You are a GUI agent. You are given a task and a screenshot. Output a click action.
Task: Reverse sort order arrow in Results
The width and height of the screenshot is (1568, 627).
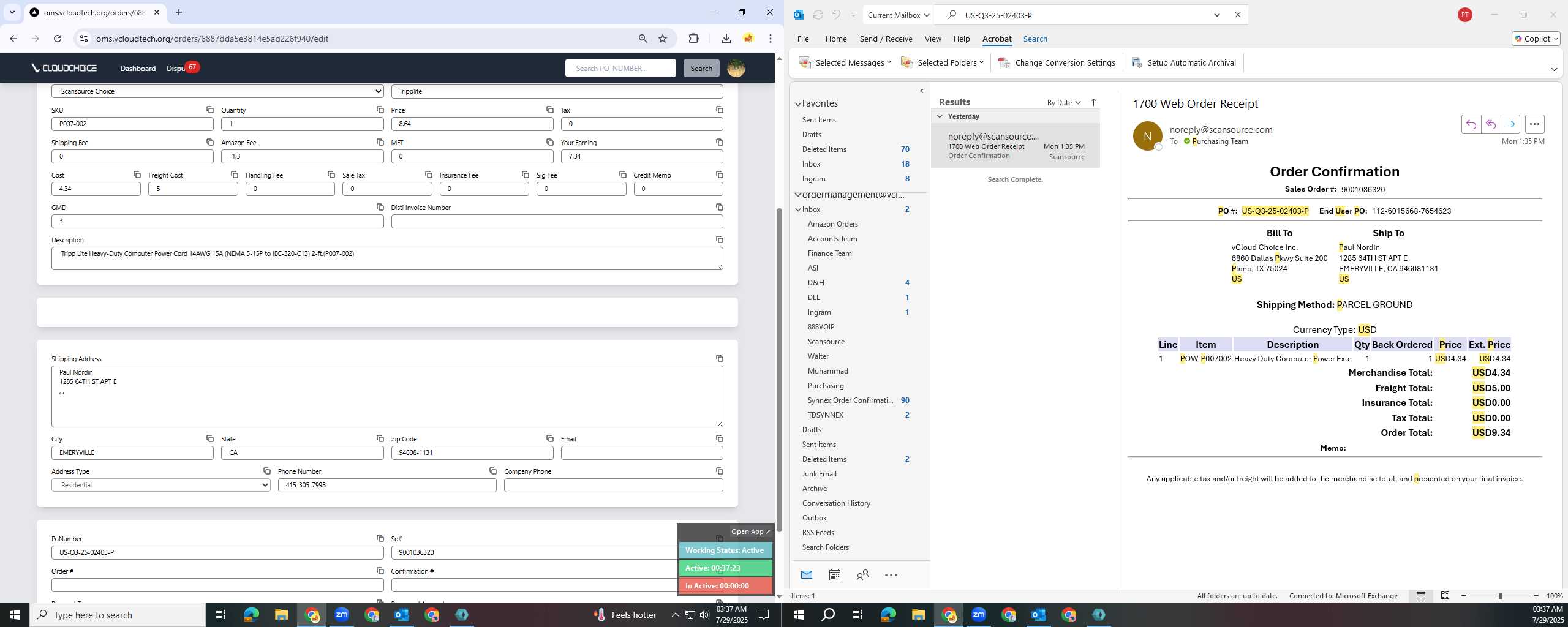[1093, 102]
